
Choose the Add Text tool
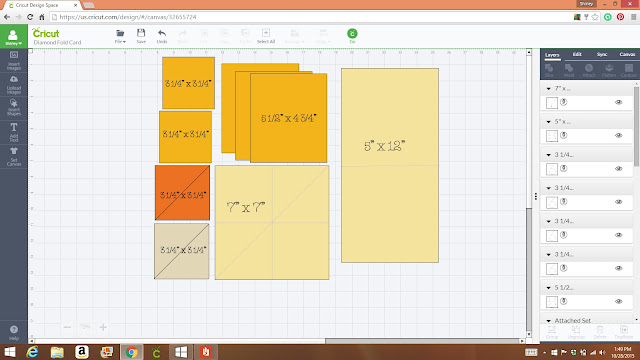tap(13, 132)
